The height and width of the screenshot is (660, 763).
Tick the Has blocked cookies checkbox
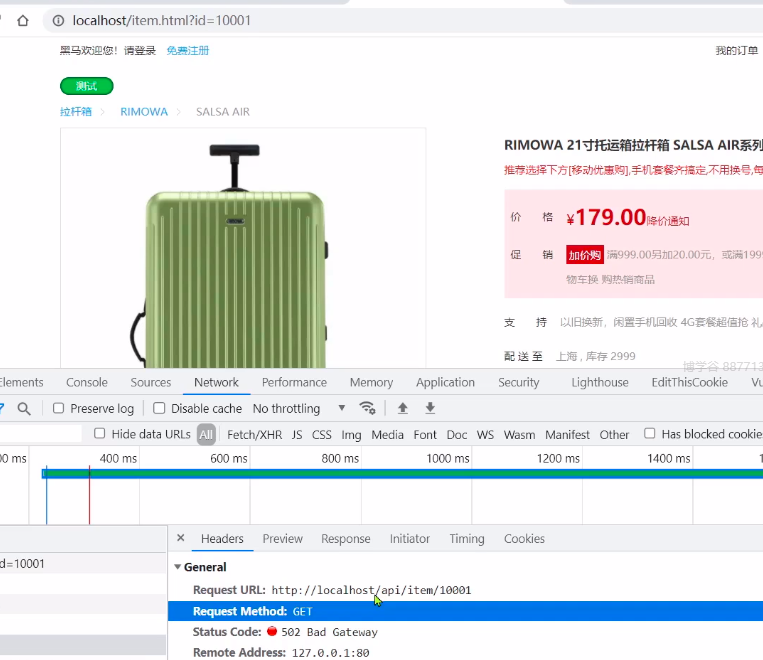click(x=650, y=433)
